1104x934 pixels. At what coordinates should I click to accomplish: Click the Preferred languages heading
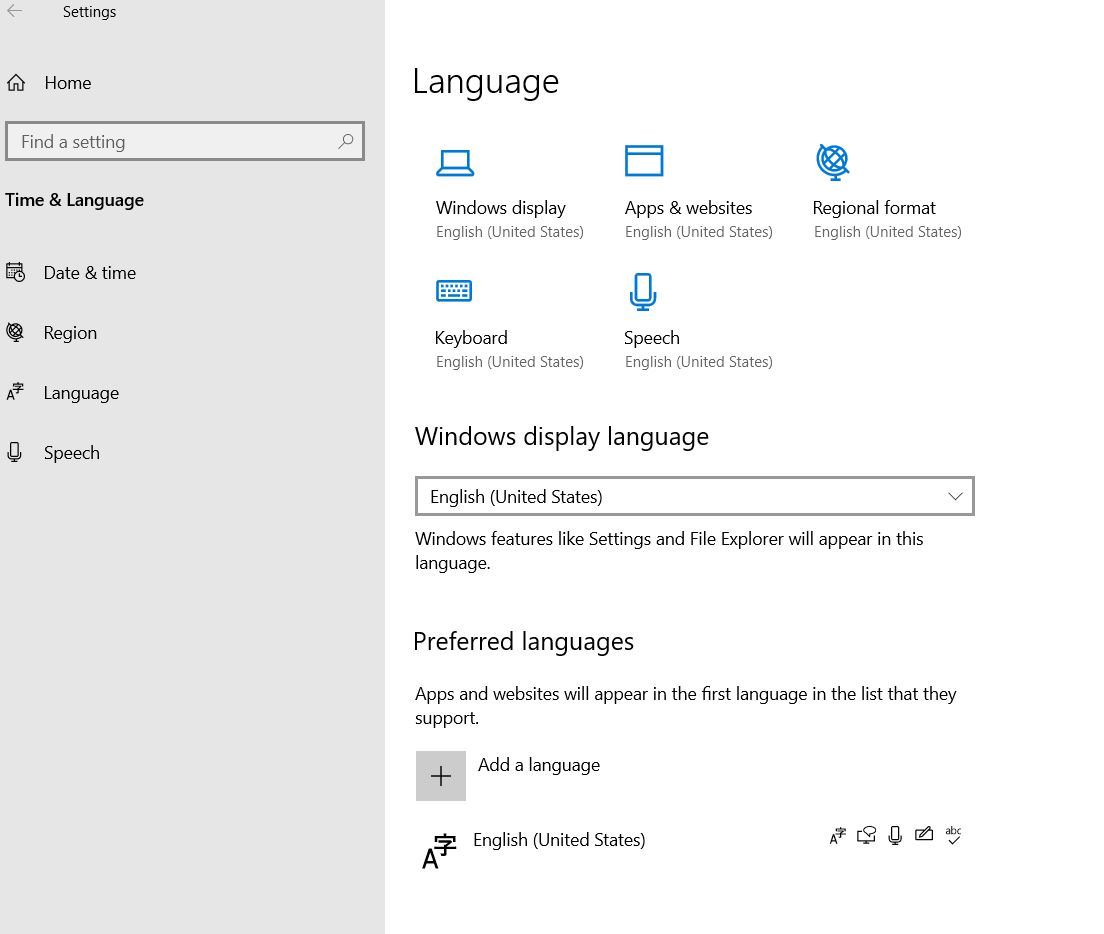(523, 642)
